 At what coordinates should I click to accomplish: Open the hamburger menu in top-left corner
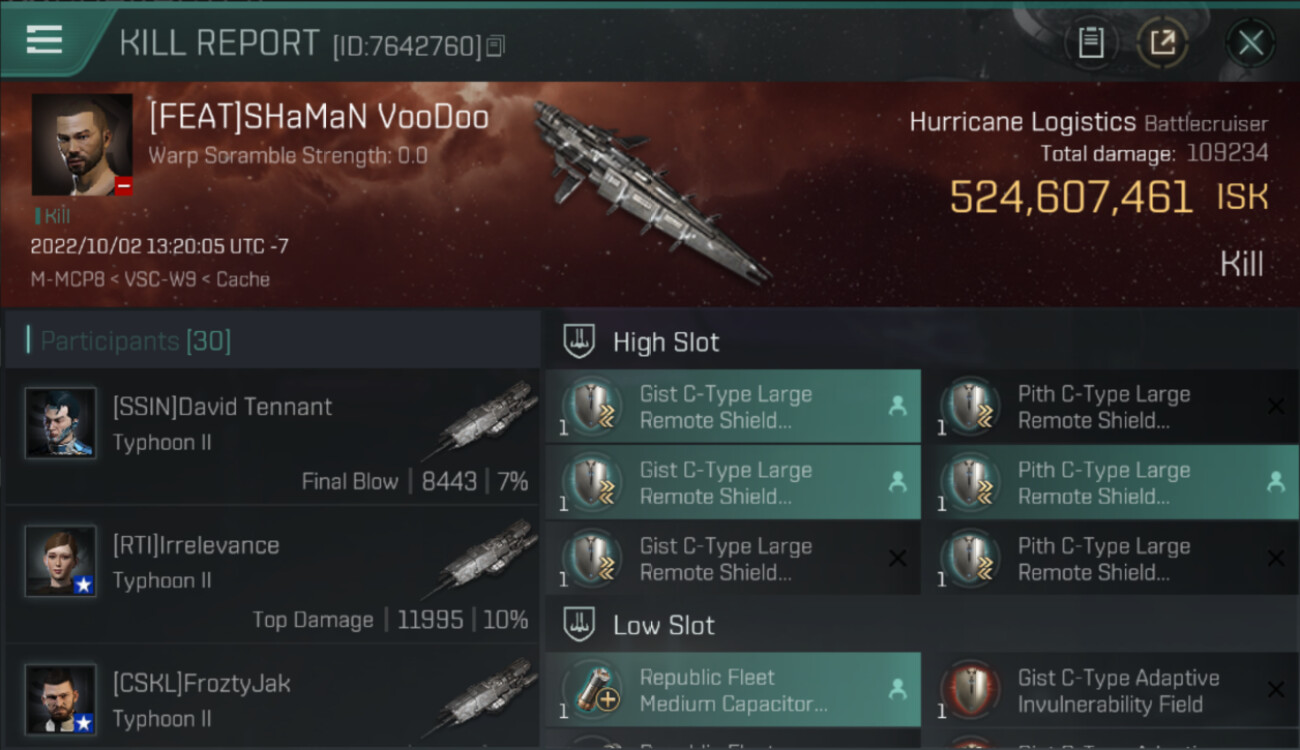45,40
